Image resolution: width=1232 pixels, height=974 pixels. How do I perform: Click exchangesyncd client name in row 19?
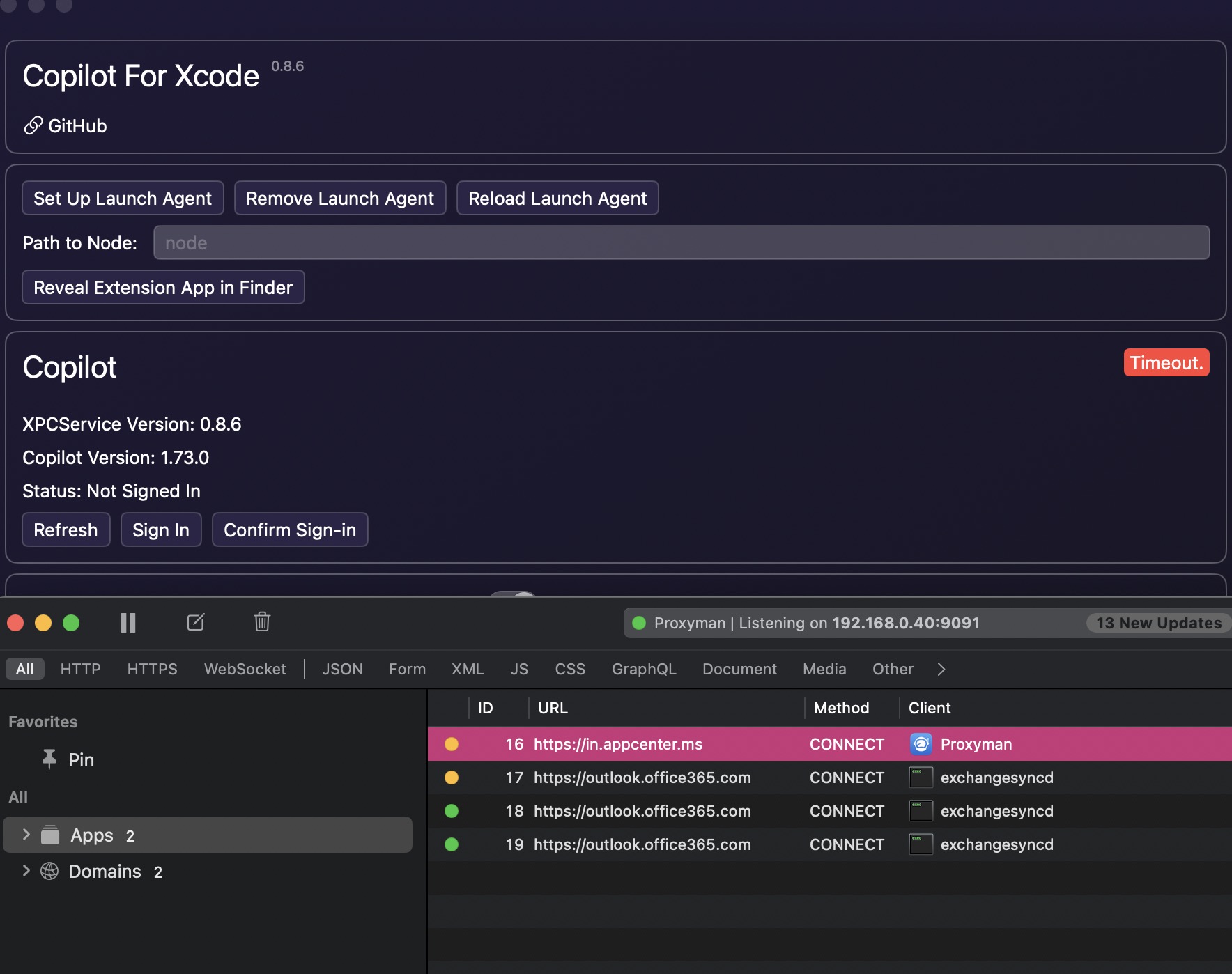[997, 844]
